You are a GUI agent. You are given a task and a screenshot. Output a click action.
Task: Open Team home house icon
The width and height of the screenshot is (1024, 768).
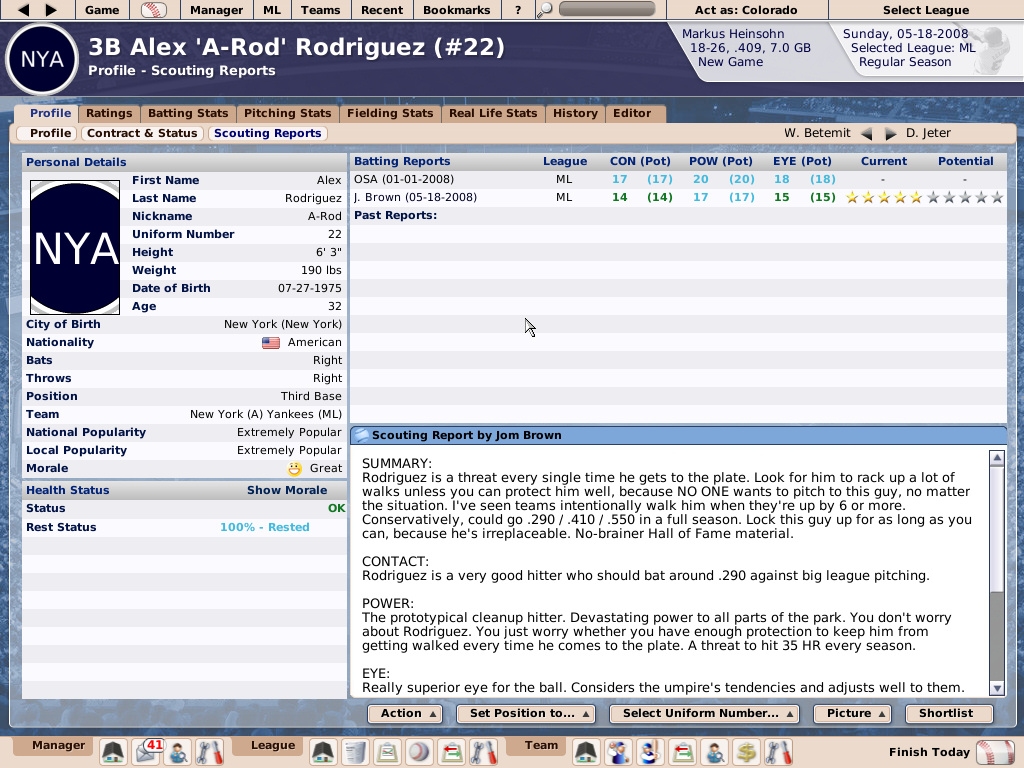click(586, 752)
